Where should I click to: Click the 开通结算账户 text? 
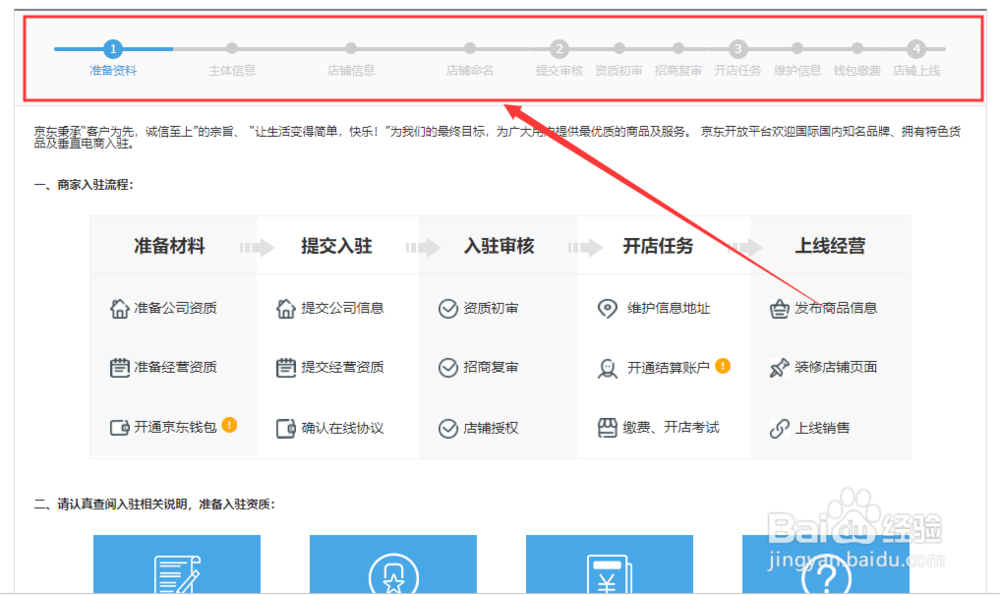(668, 368)
